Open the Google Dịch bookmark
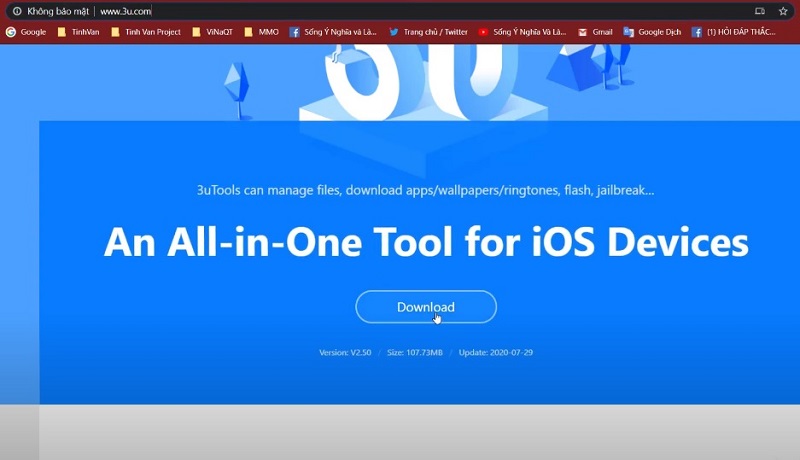Image resolution: width=800 pixels, height=460 pixels. pyautogui.click(x=652, y=32)
